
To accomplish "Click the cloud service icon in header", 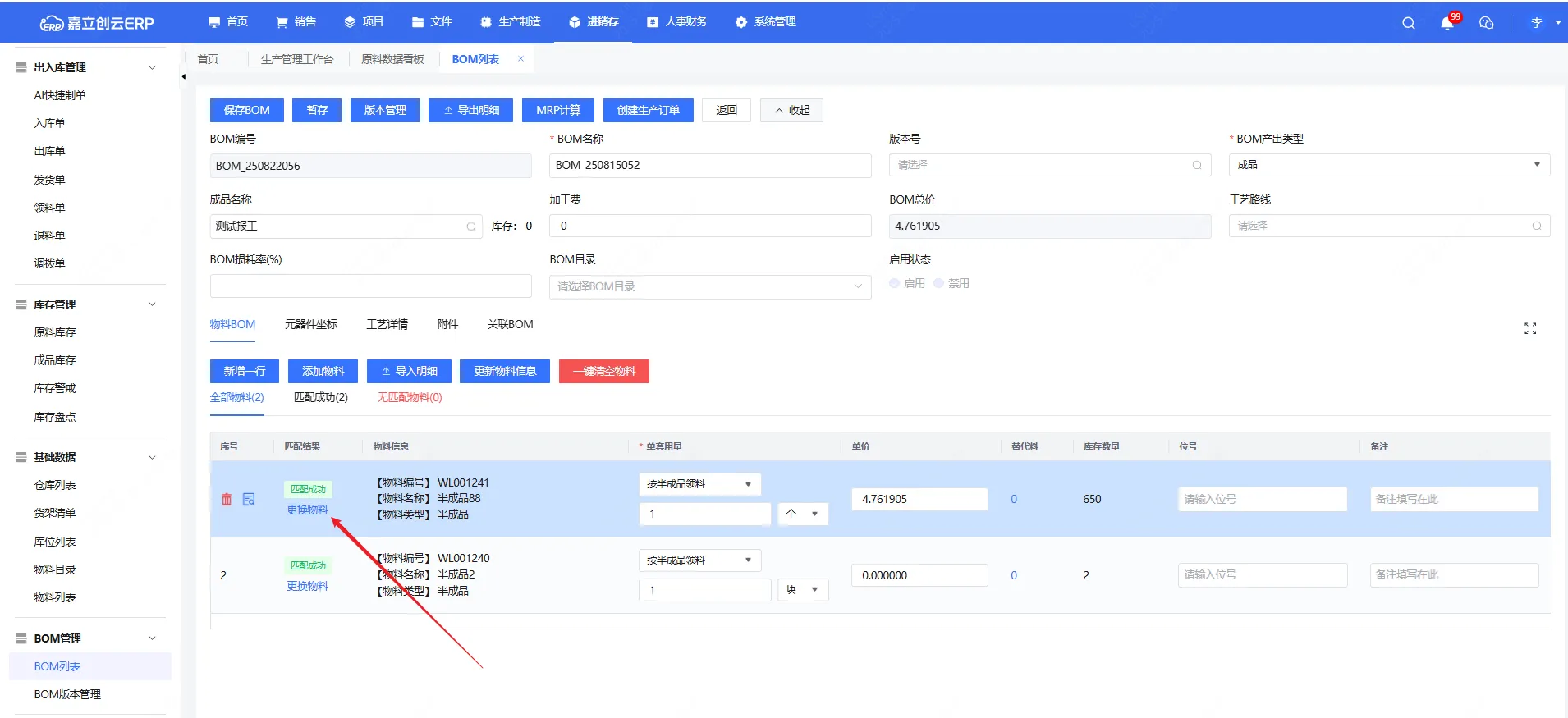I will click(1486, 23).
